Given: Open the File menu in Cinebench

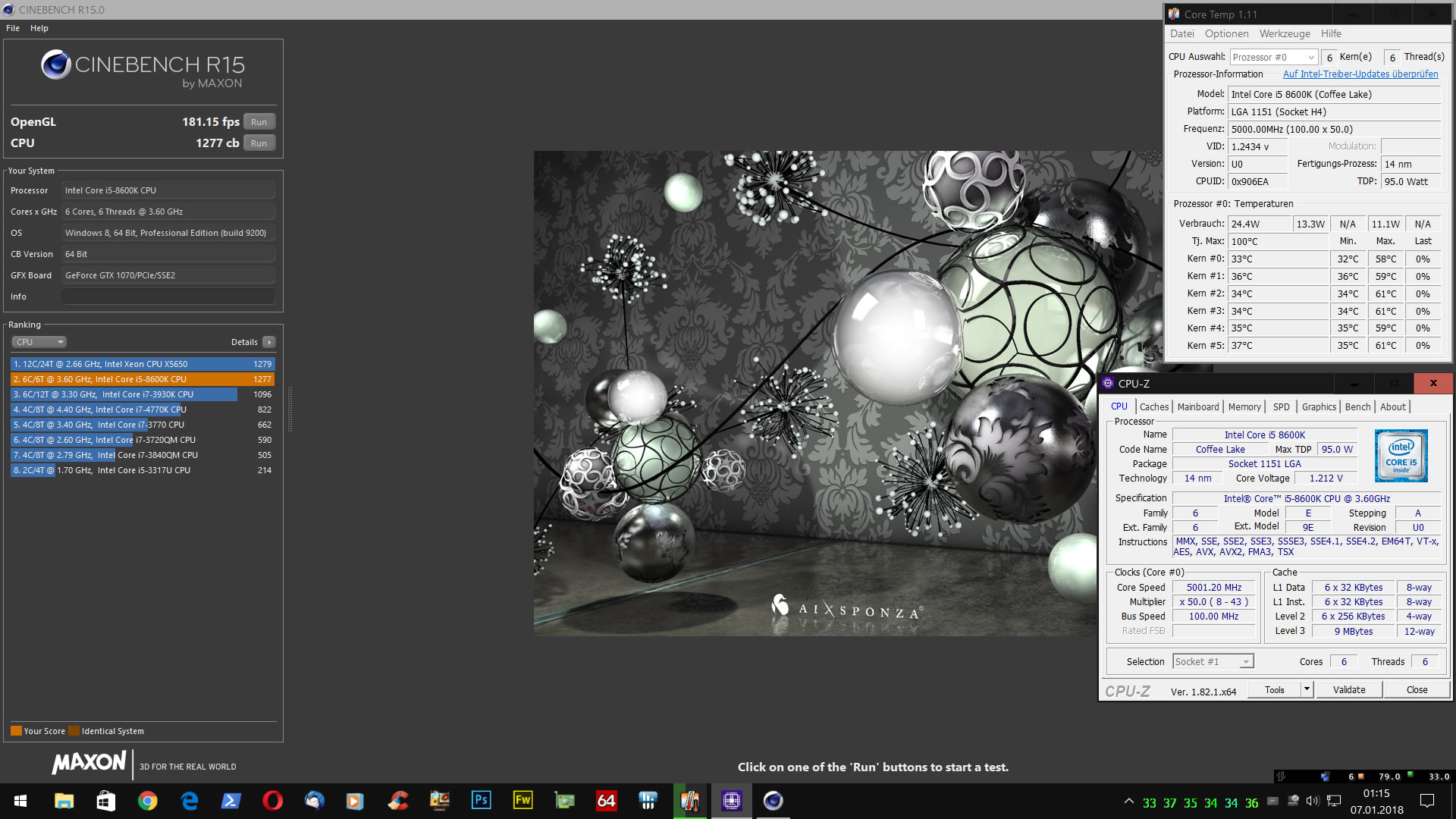Looking at the screenshot, I should click(13, 28).
